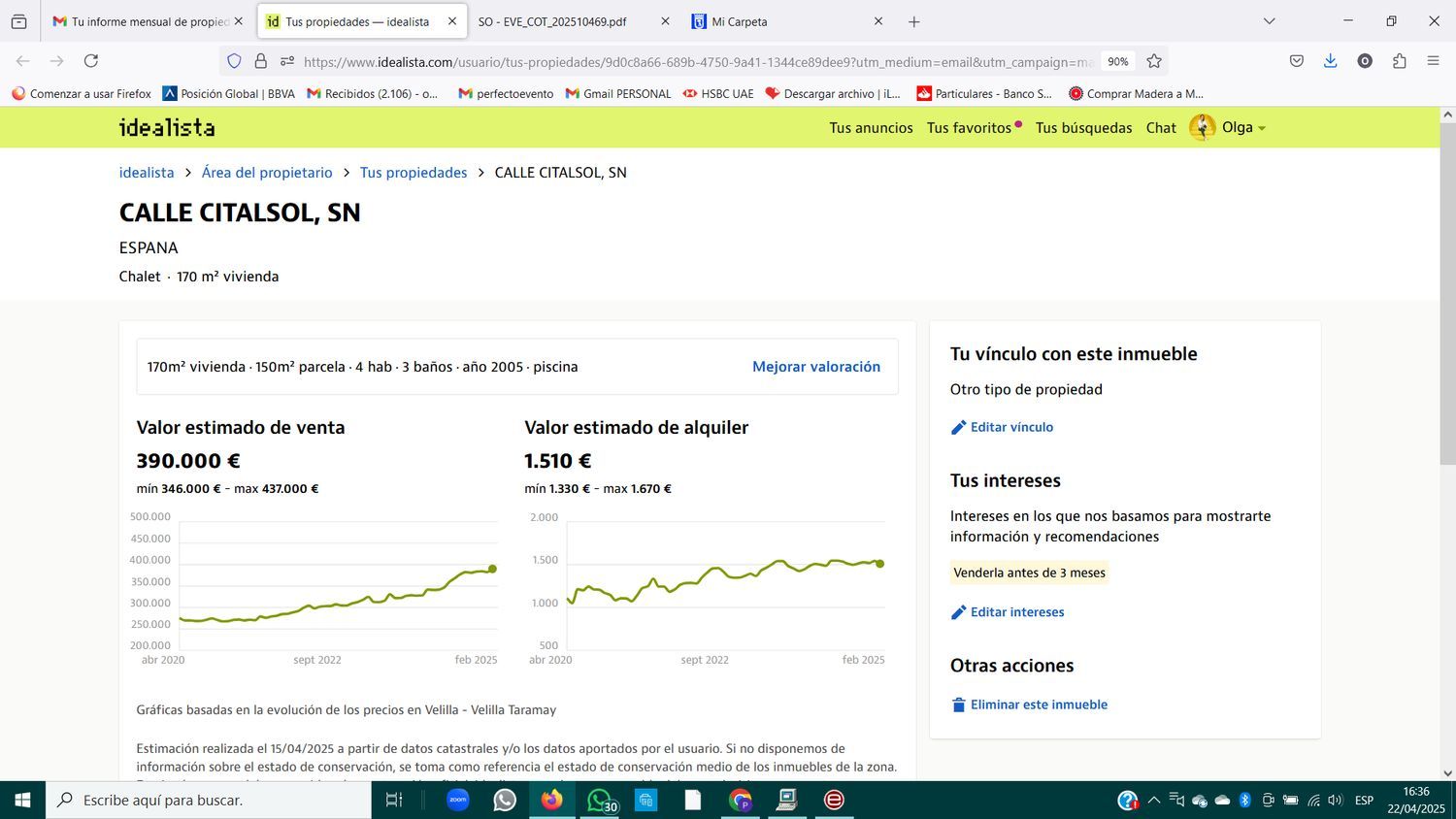Show hidden system tray icons chevron
Viewport: 1456px width, 819px height.
[x=1153, y=800]
